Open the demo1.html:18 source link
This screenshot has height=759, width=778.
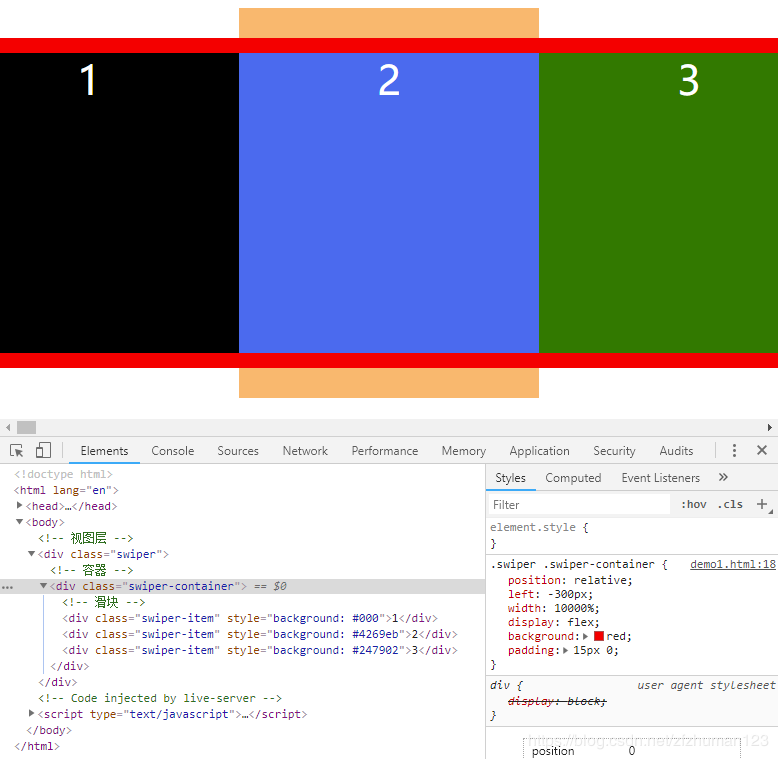732,564
